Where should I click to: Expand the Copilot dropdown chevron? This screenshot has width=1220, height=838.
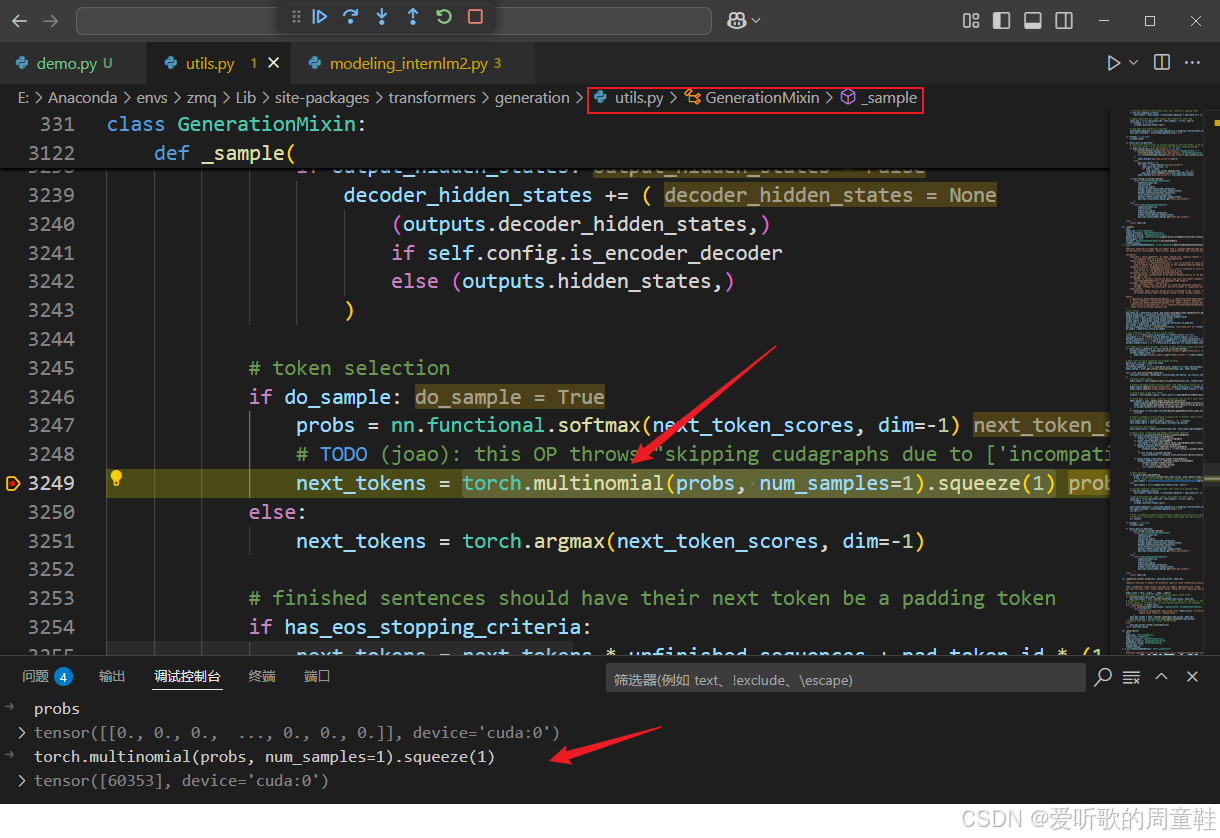[757, 21]
